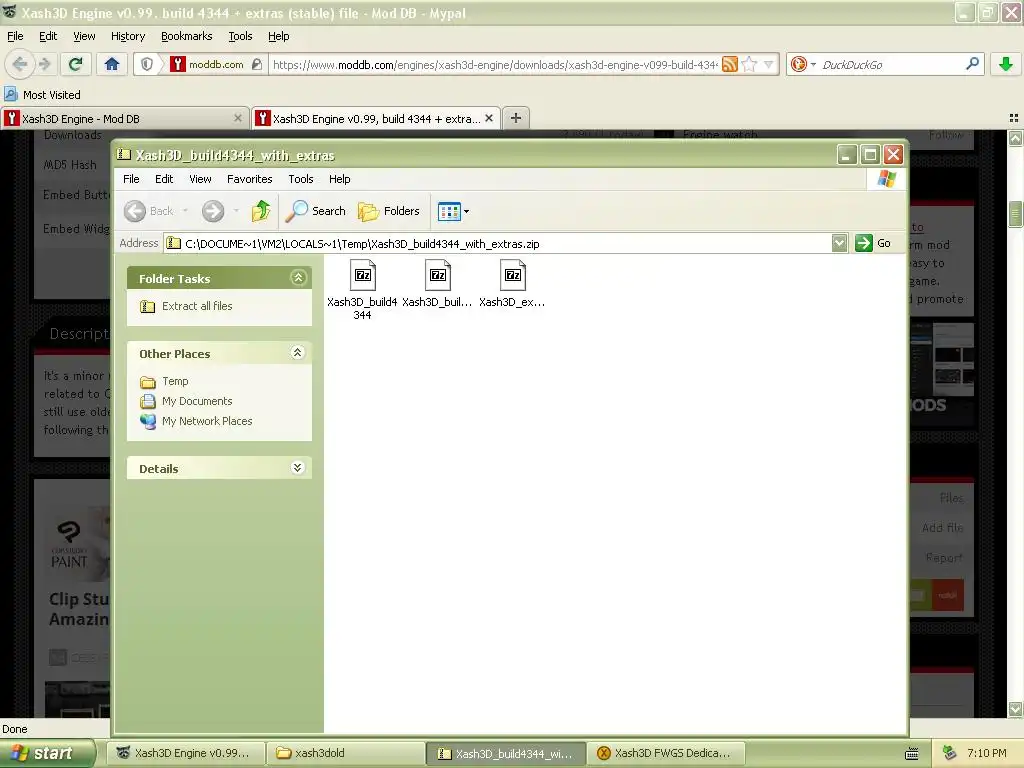The image size is (1024, 768).
Task: Expand the Explorer address dropdown
Action: (840, 244)
